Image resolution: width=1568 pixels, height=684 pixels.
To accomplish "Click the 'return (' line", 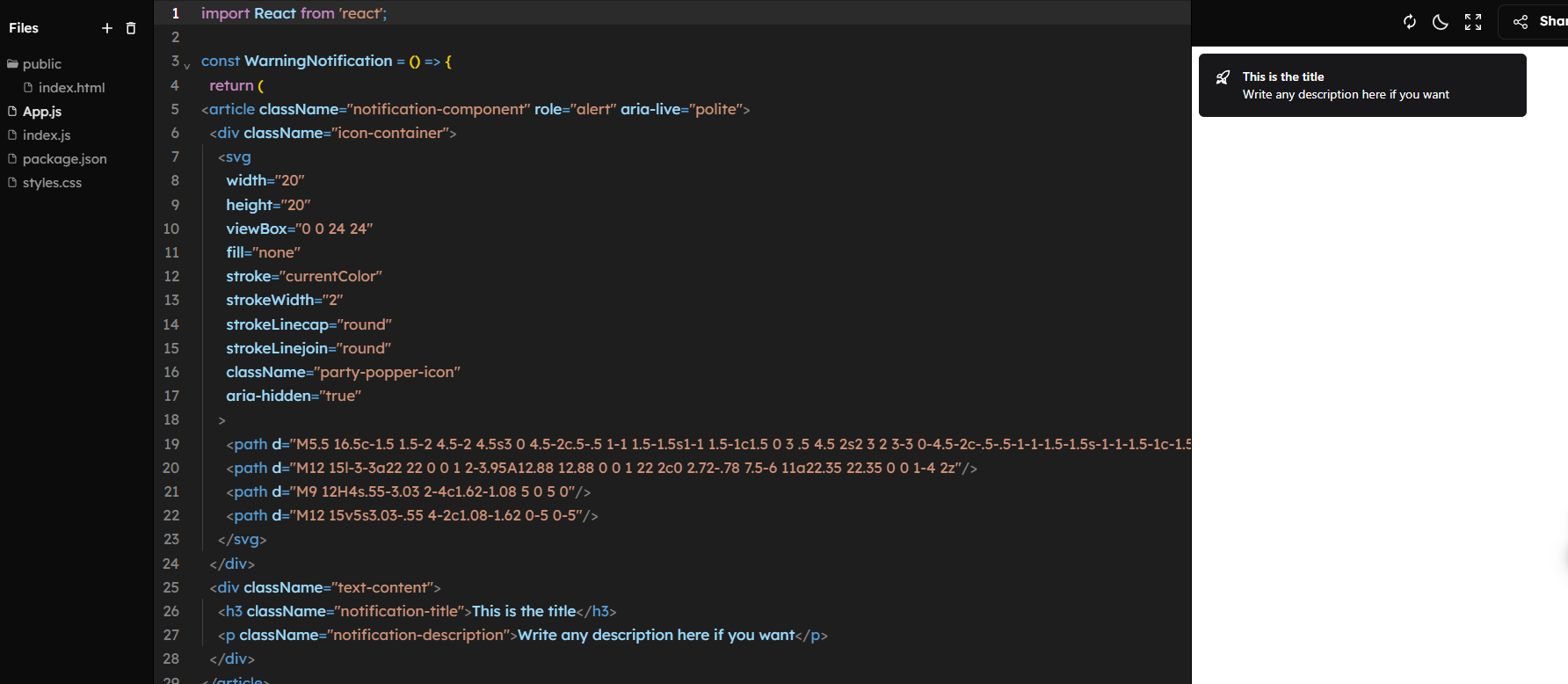I will (236, 85).
